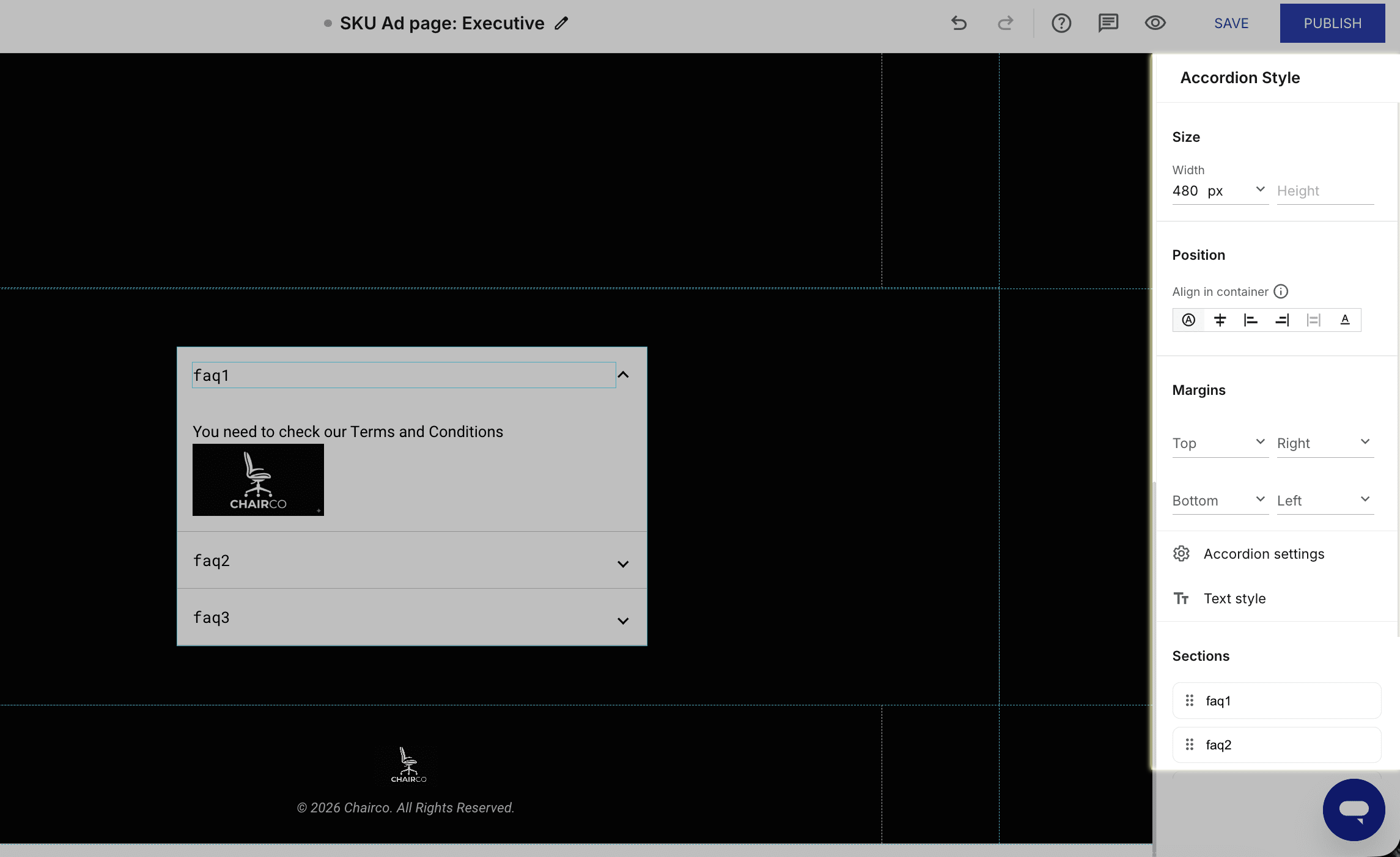Image resolution: width=1400 pixels, height=857 pixels.
Task: Click the SAVE button
Action: click(1231, 23)
